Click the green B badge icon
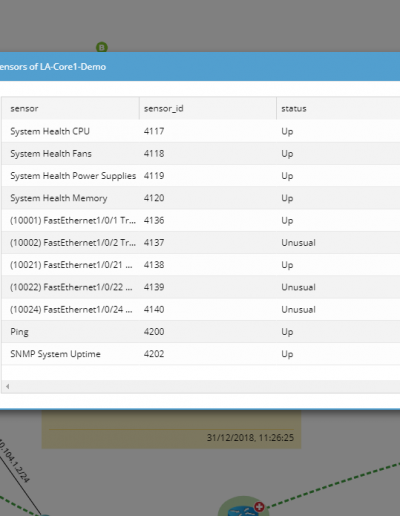This screenshot has height=516, width=400. (102, 47)
